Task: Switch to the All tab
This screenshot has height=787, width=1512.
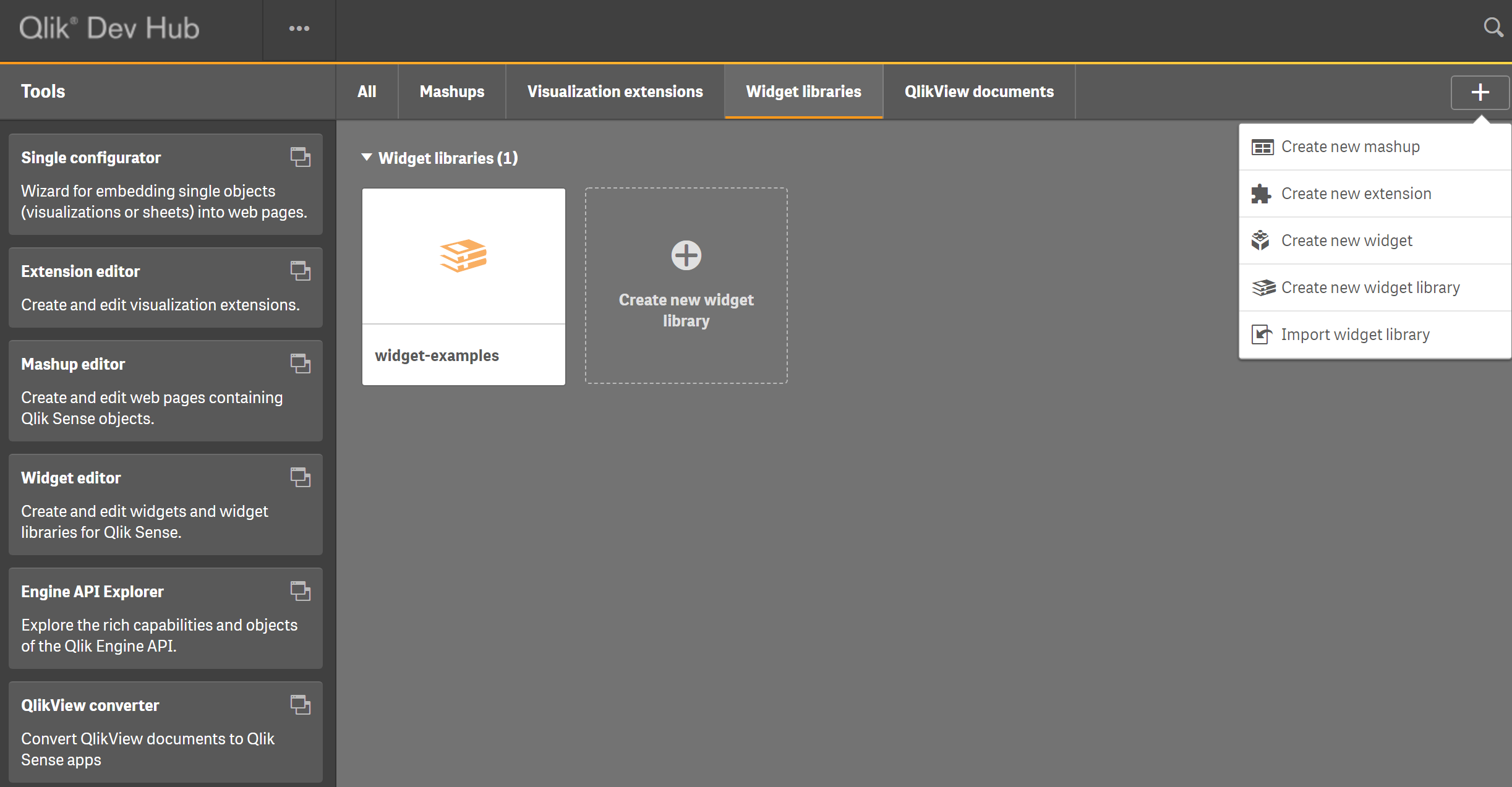Action: click(x=367, y=91)
